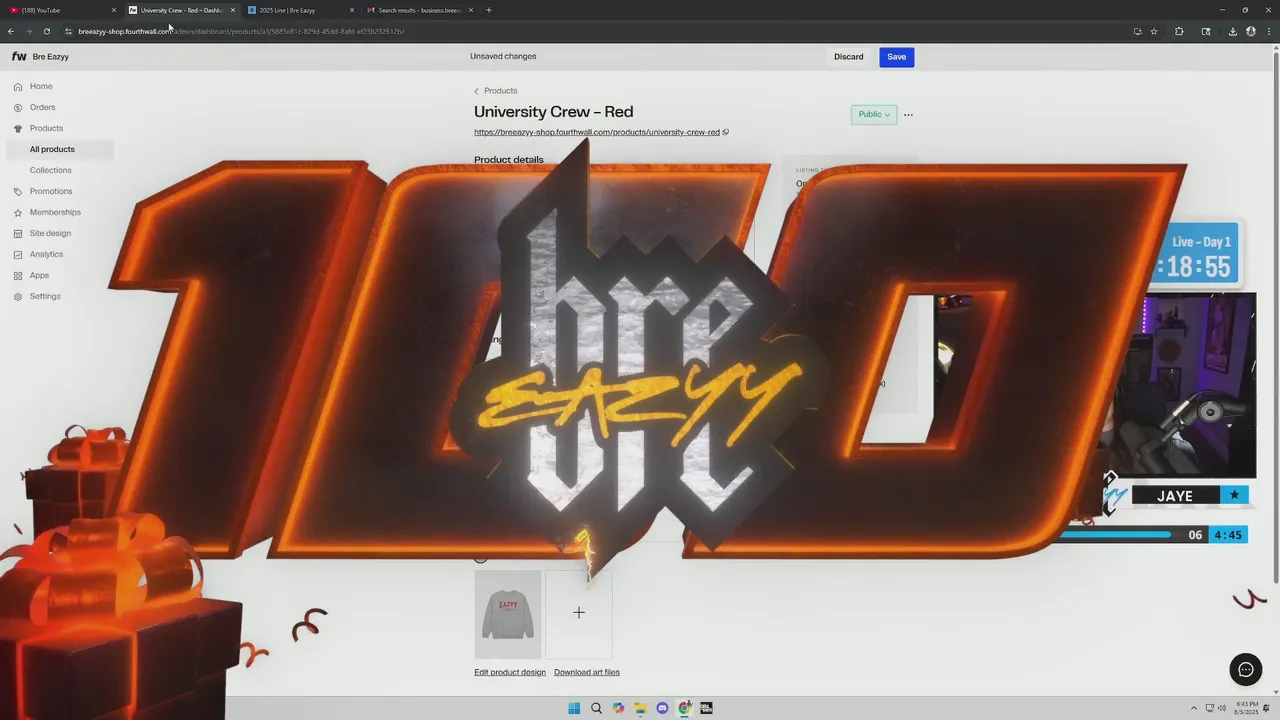This screenshot has width=1280, height=720.
Task: Click the Promotions tag icon
Action: click(x=18, y=192)
